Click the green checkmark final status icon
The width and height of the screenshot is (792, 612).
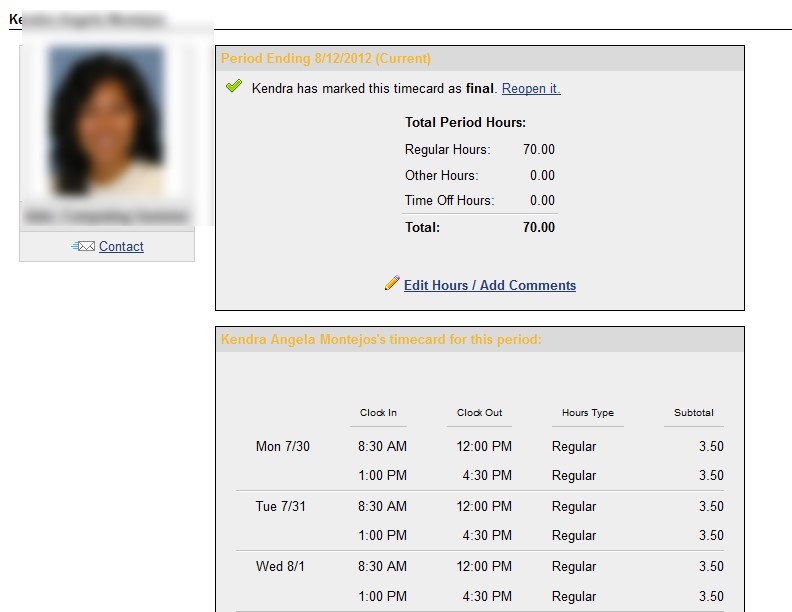coord(234,86)
